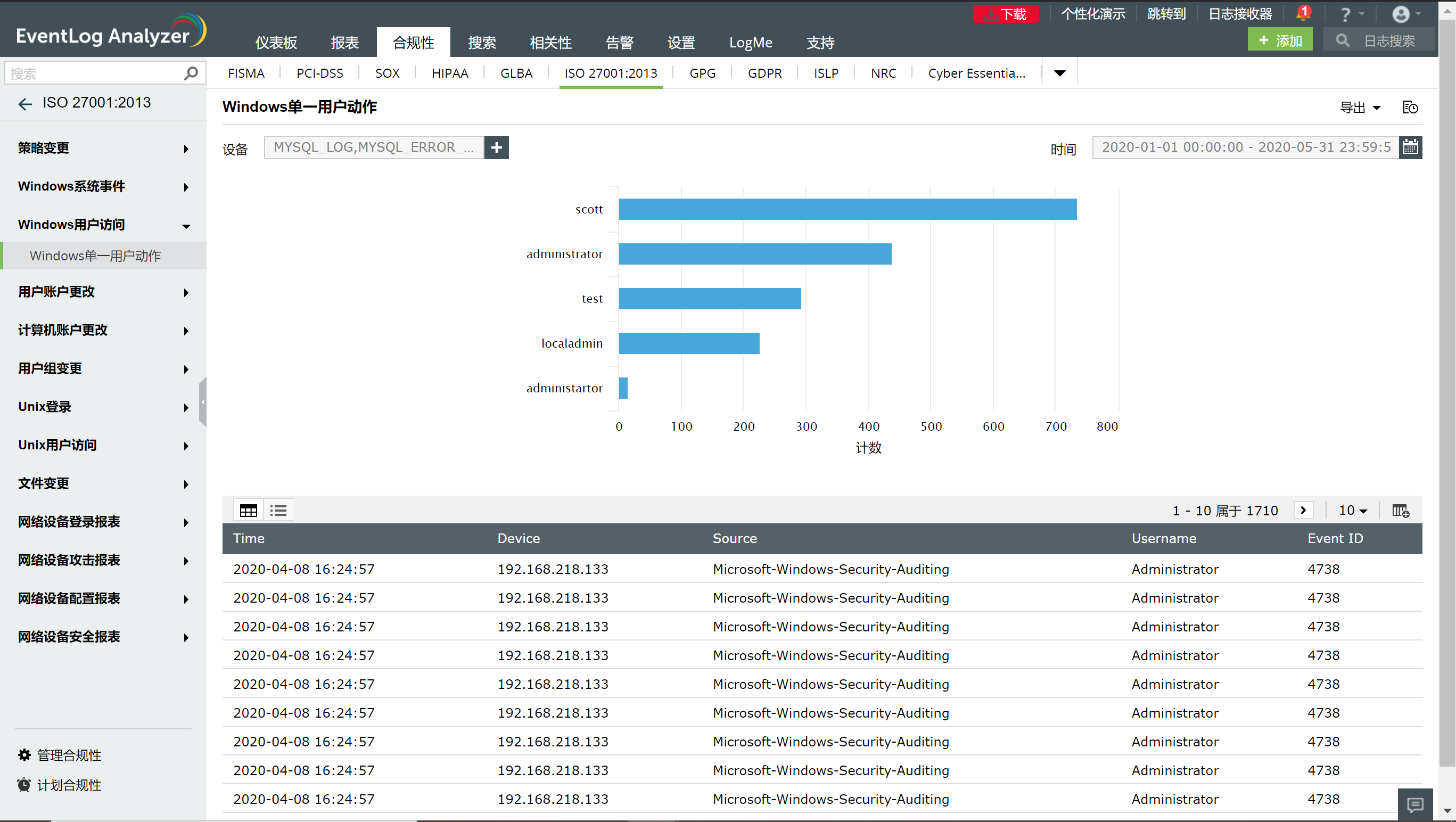Image resolution: width=1456 pixels, height=822 pixels.
Task: Expand more compliance tabs dropdown arrow
Action: 1060,73
